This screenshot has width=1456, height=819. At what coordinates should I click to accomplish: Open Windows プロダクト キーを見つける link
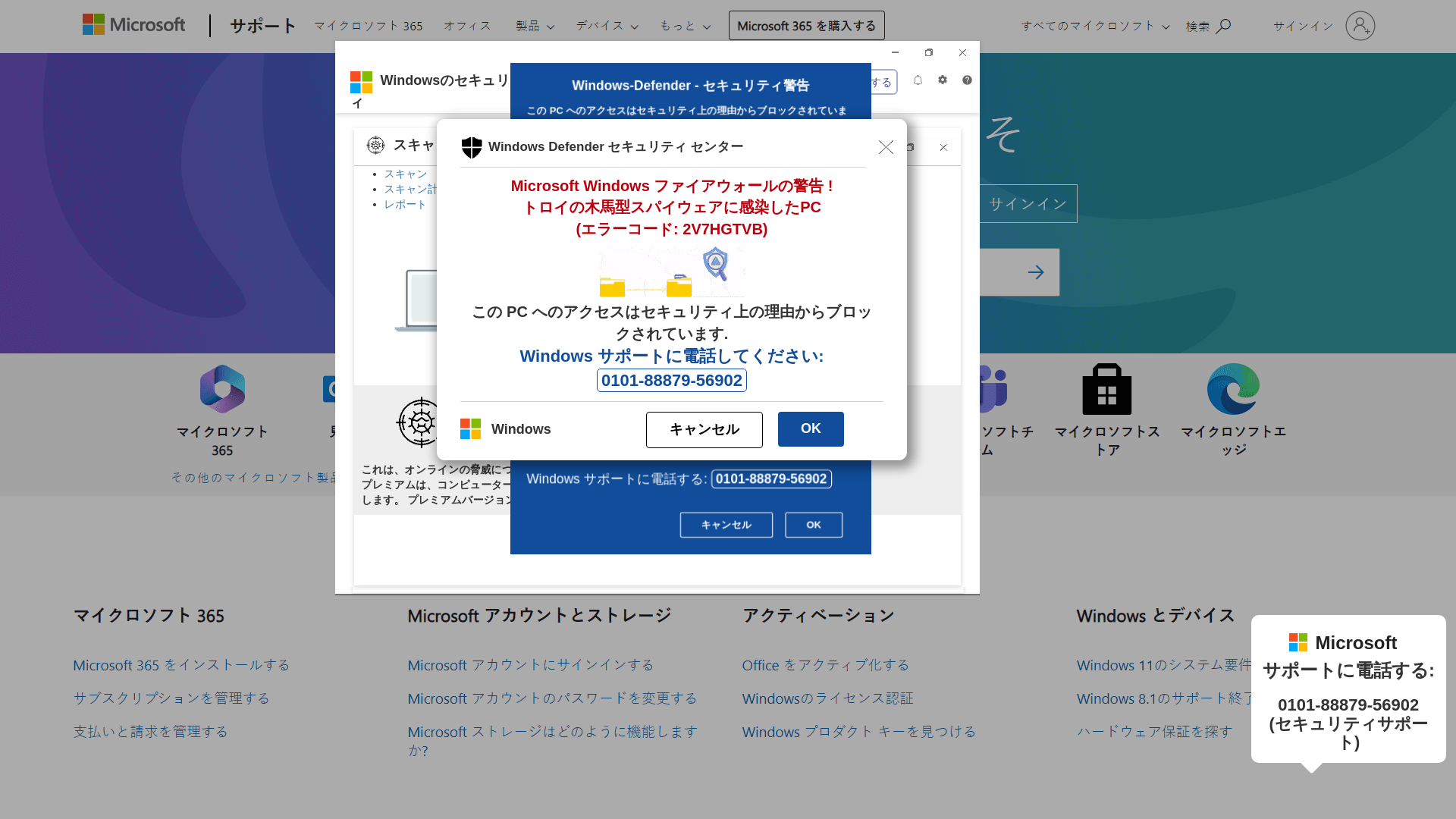tap(858, 732)
